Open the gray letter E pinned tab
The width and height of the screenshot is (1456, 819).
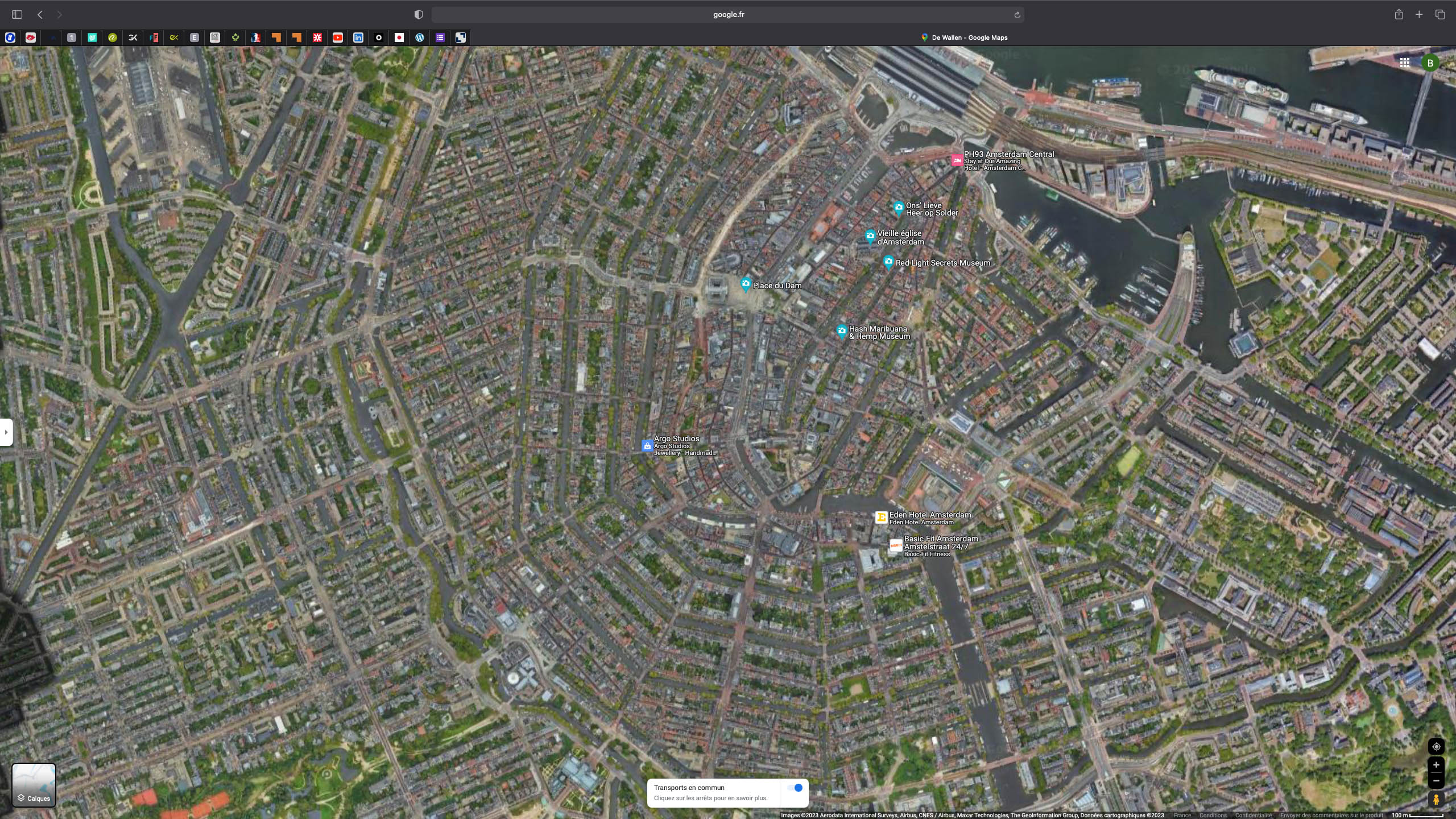coord(195,38)
